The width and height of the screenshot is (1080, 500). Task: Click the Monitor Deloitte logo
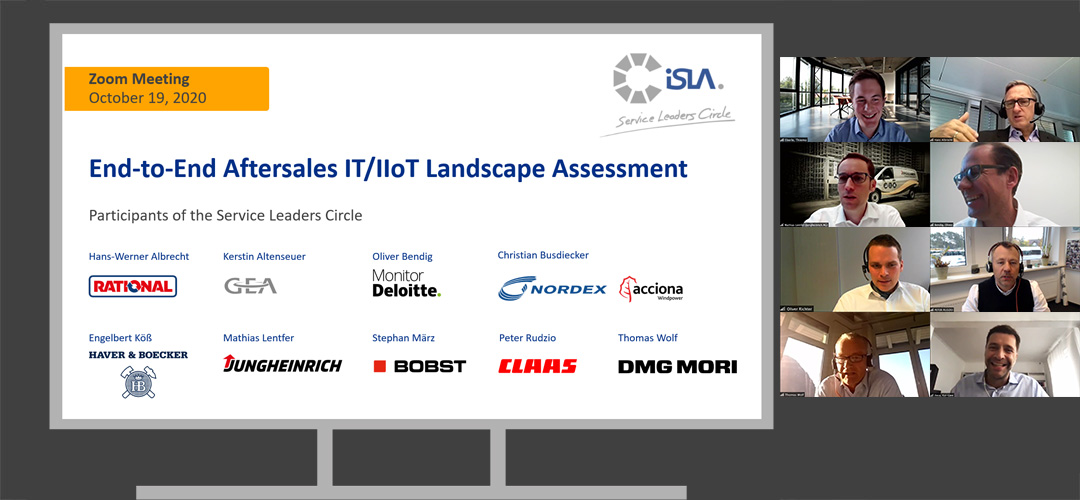coord(406,283)
